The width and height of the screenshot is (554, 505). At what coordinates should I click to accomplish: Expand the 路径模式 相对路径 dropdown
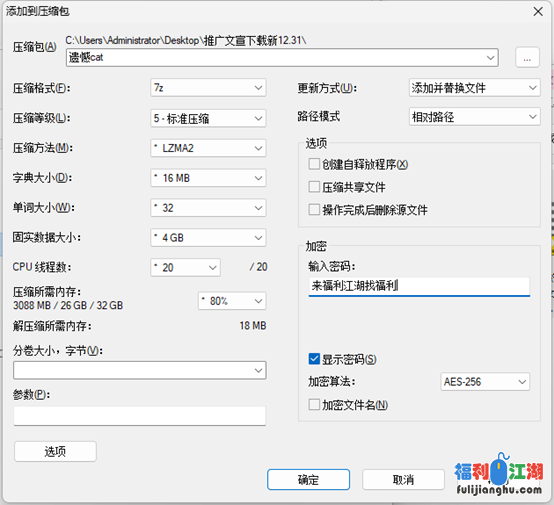tap(475, 117)
